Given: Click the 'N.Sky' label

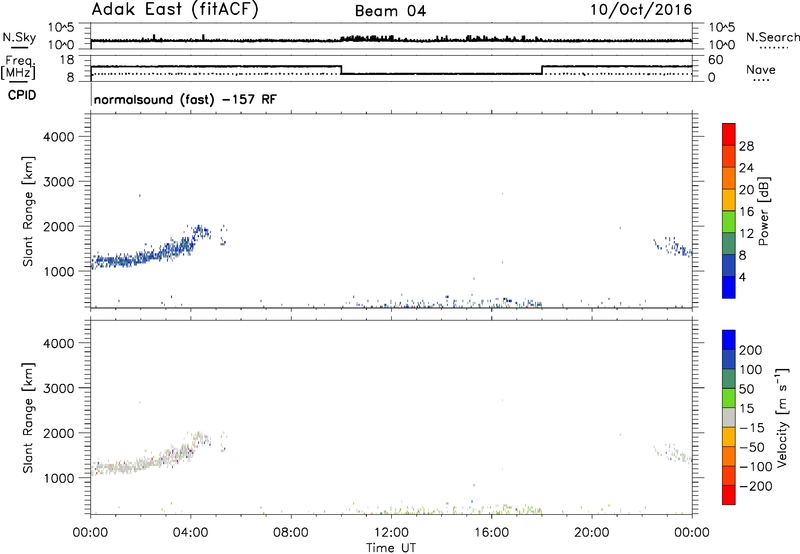Looking at the screenshot, I should click(19, 37).
